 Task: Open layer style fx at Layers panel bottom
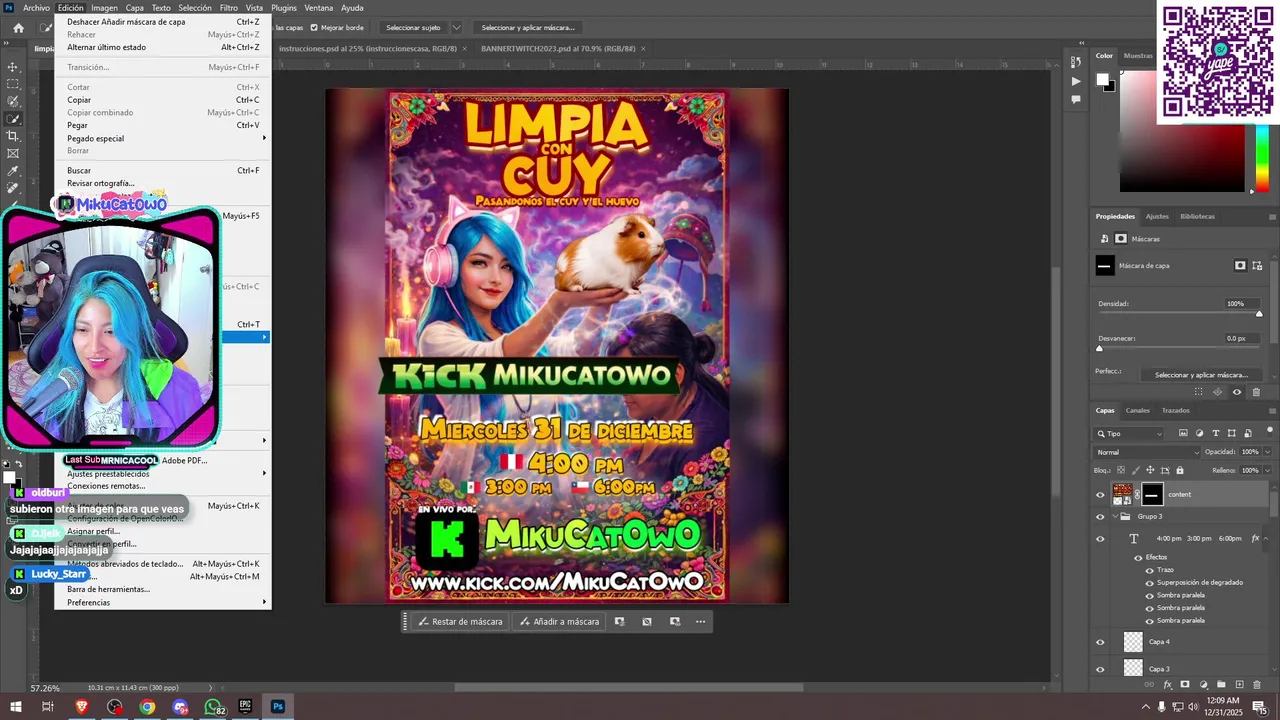pyautogui.click(x=1168, y=685)
